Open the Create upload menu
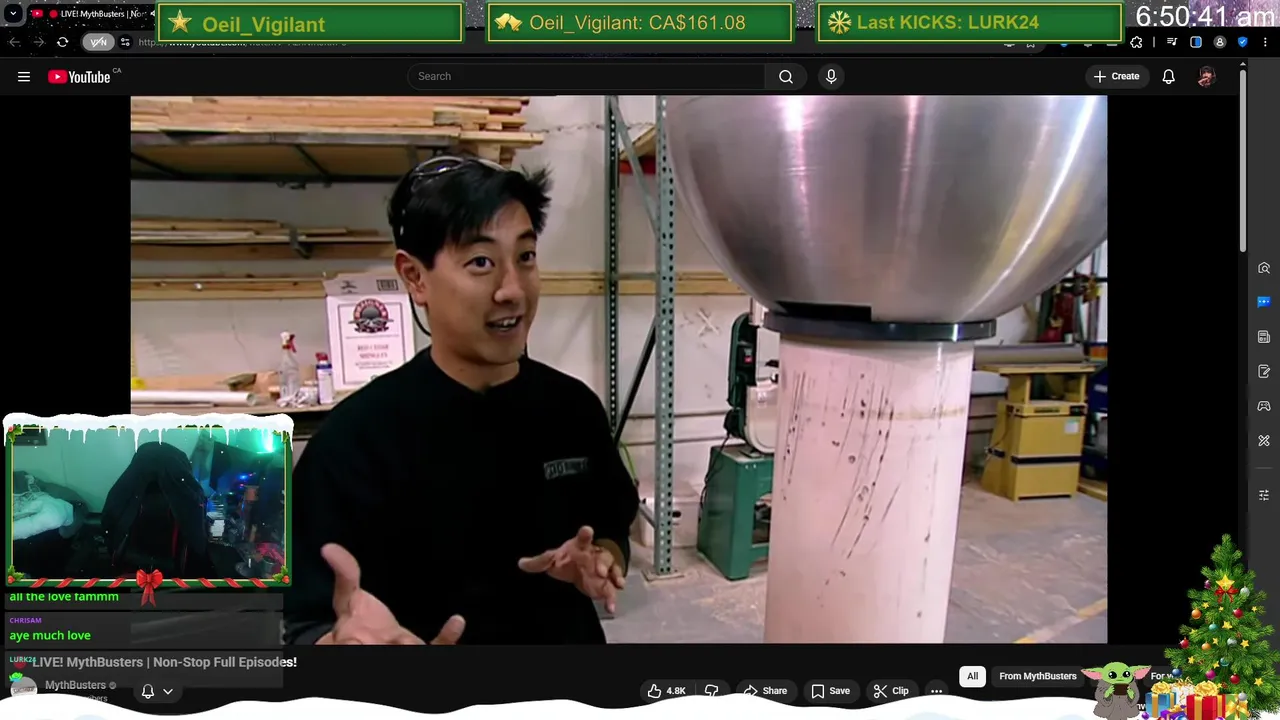1280x720 pixels. click(x=1116, y=76)
